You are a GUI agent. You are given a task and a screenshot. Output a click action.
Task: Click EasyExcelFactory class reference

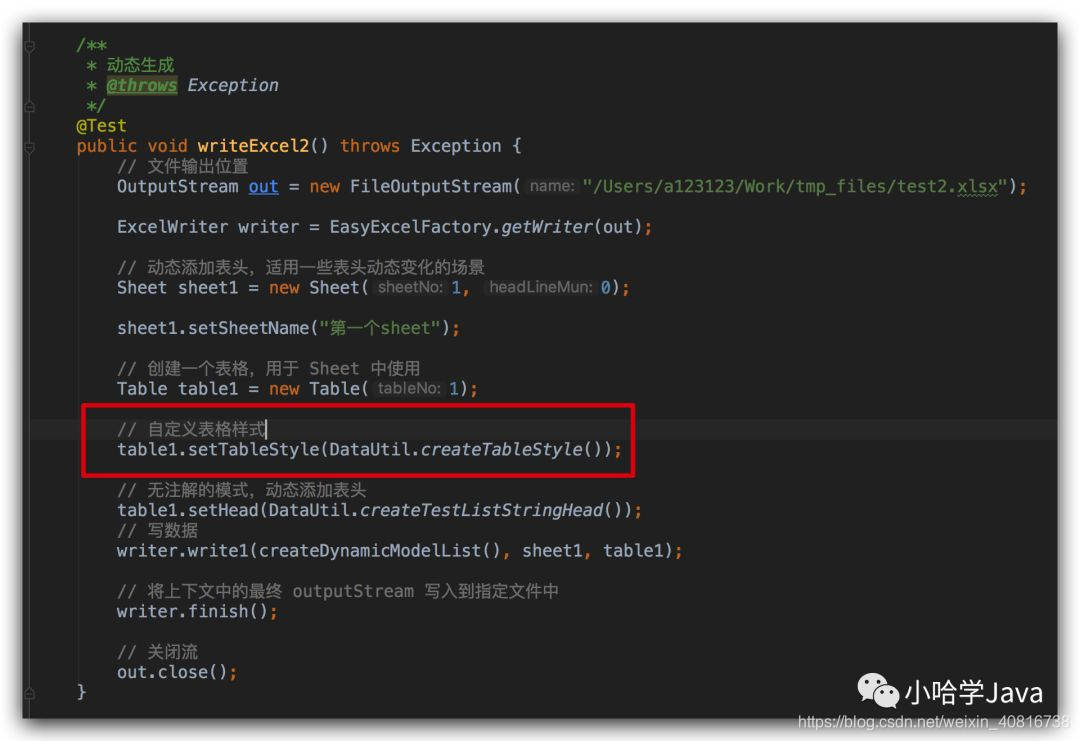pyautogui.click(x=411, y=227)
